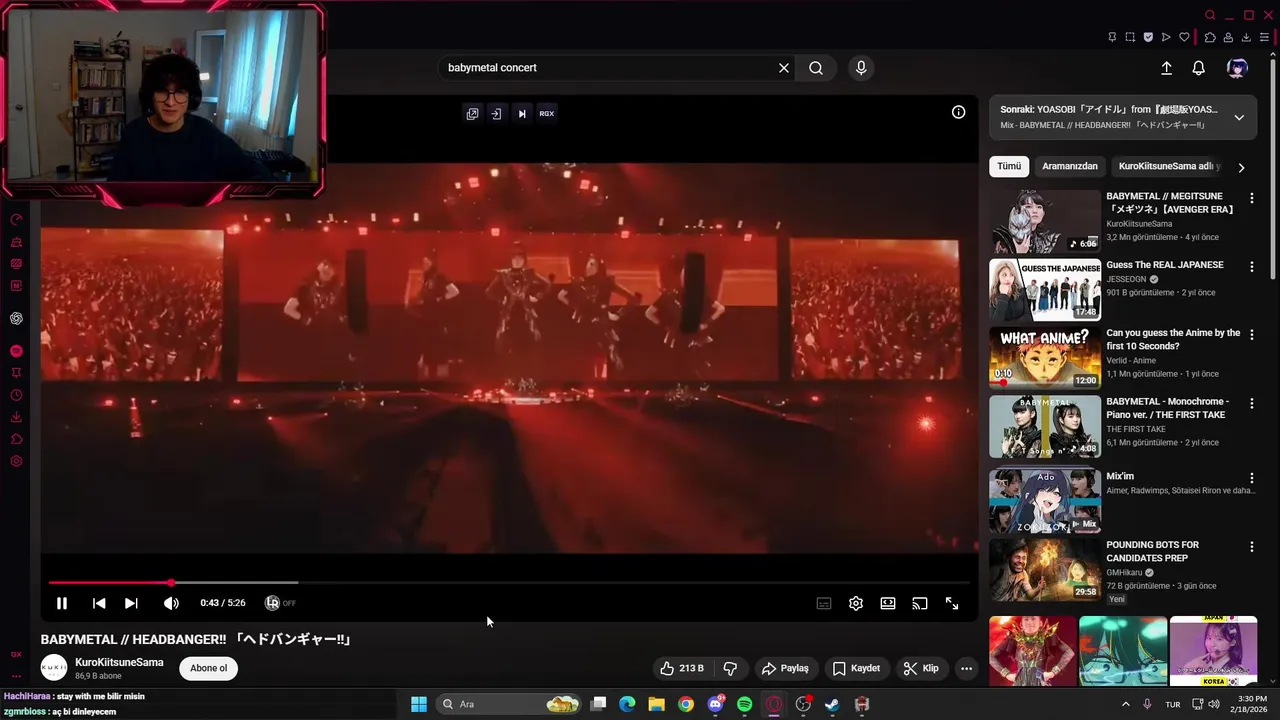Open options for Guess The REAL JAPANESE
This screenshot has width=1280, height=720.
pyautogui.click(x=1251, y=267)
